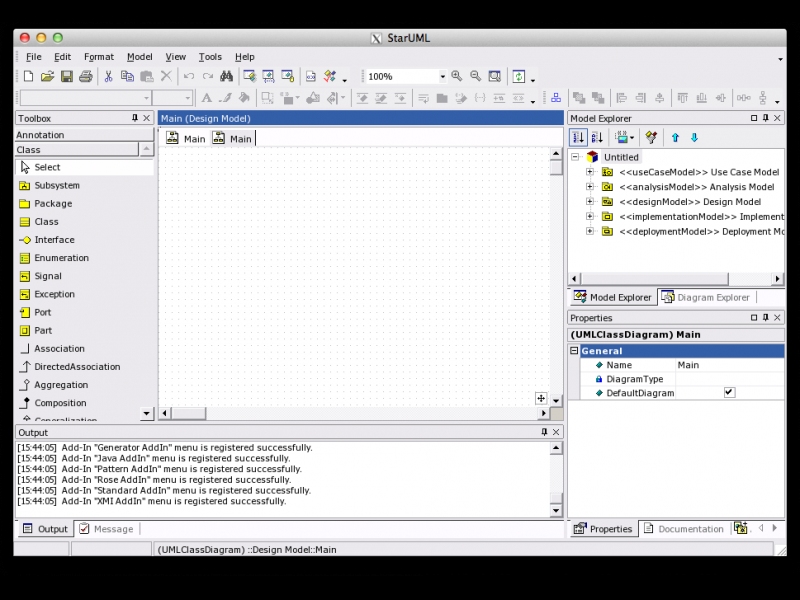Click the diagram overview cross icon in canvas corner

541,398
